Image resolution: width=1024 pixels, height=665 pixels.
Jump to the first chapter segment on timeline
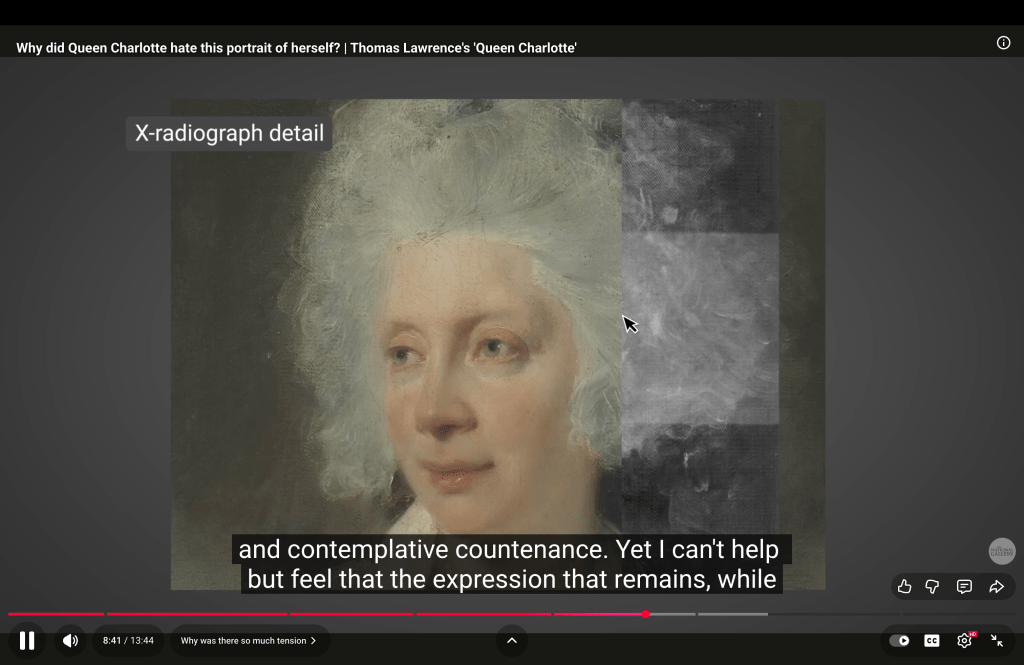point(55,614)
